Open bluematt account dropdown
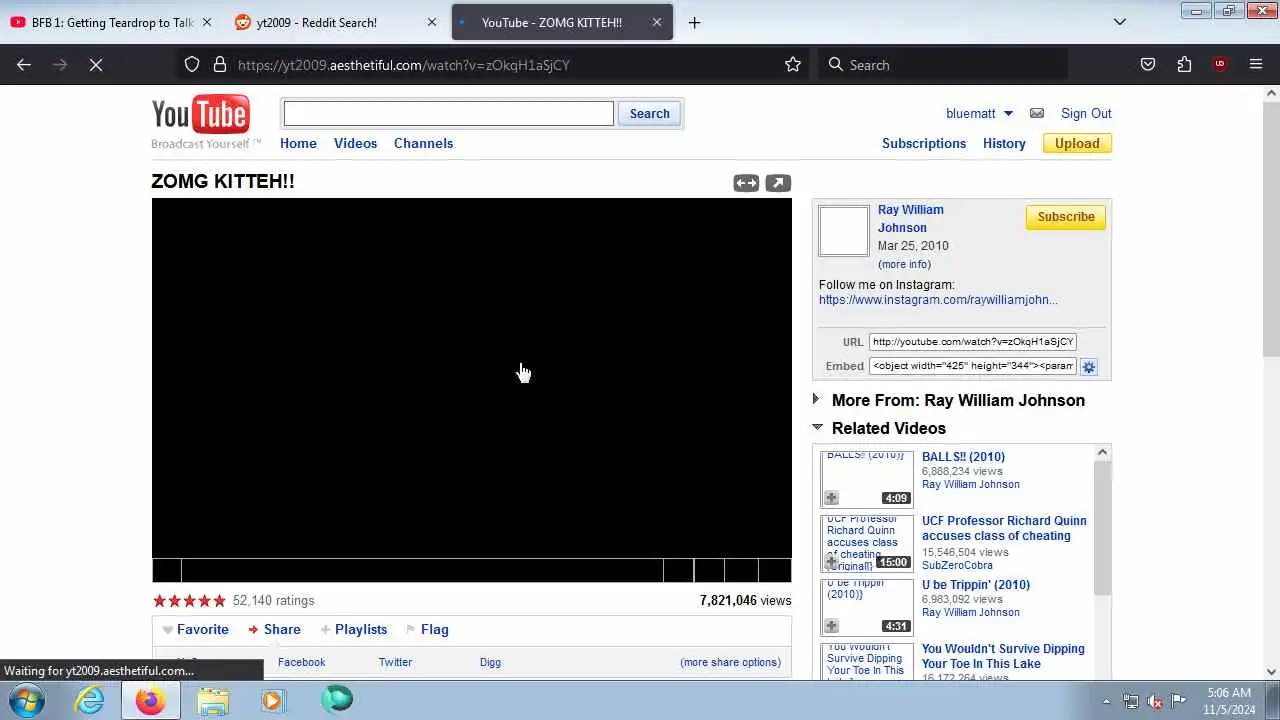 pos(1008,114)
